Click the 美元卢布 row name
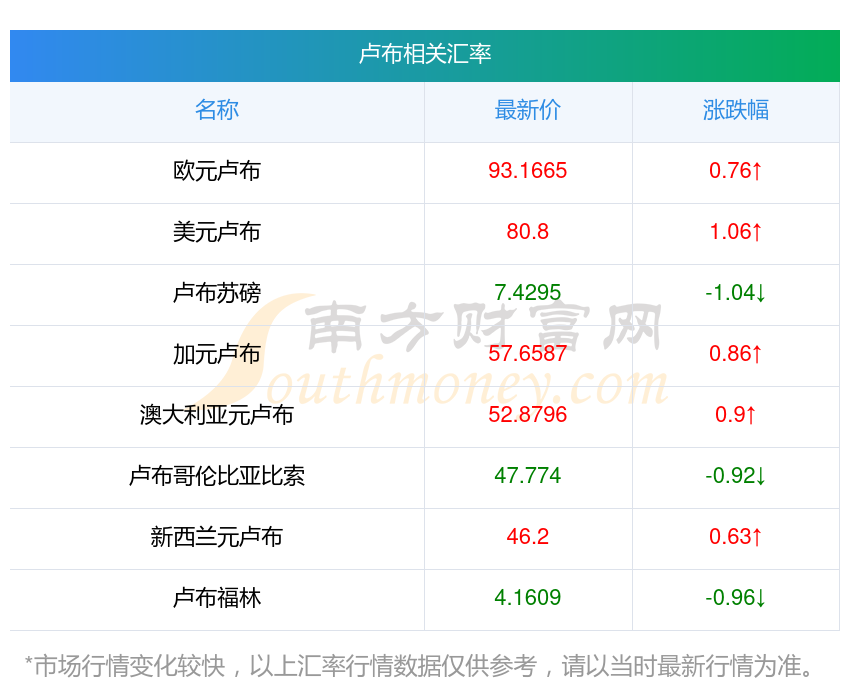The image size is (850, 697). point(217,232)
